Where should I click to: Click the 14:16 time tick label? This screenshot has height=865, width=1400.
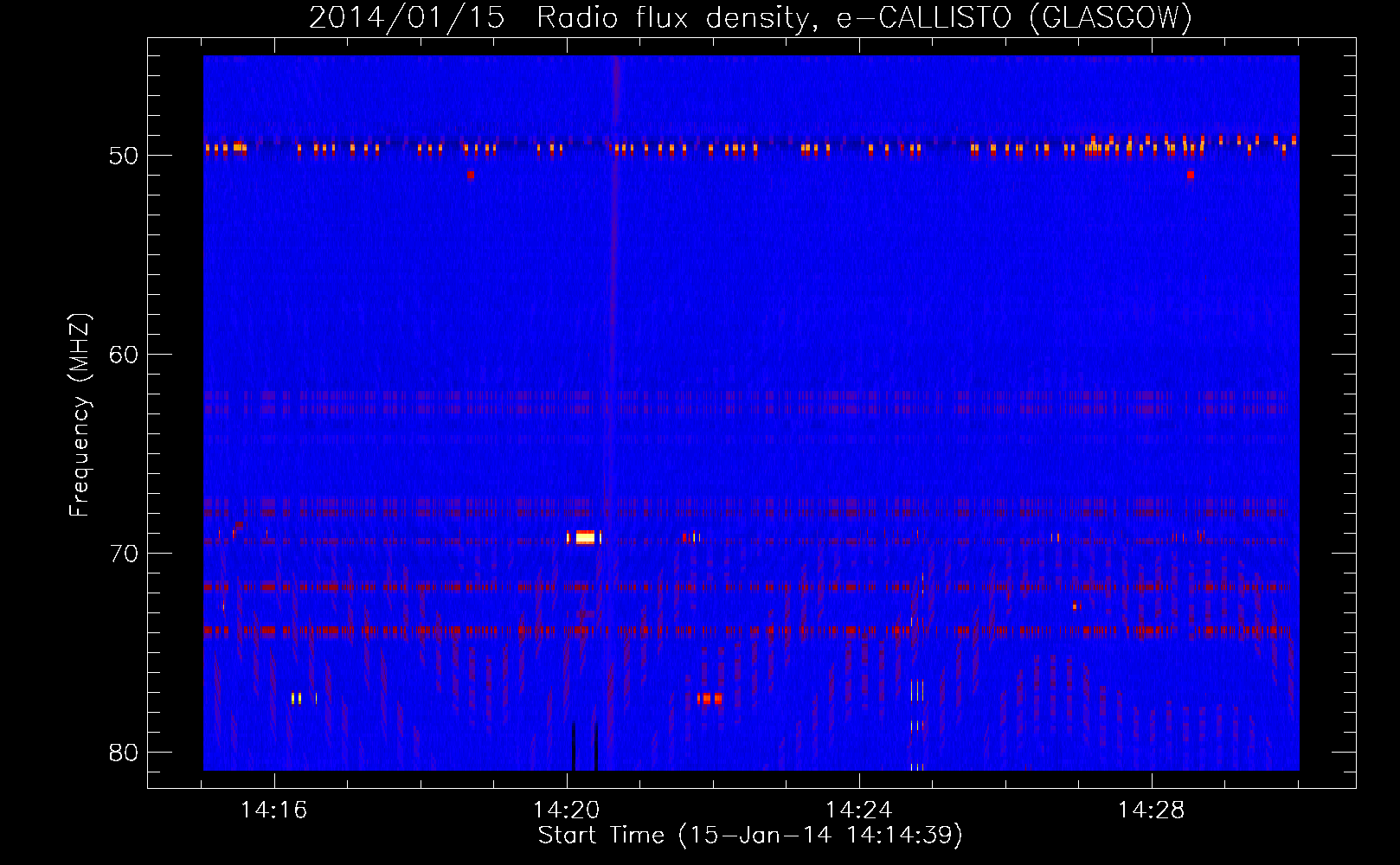coord(273,811)
